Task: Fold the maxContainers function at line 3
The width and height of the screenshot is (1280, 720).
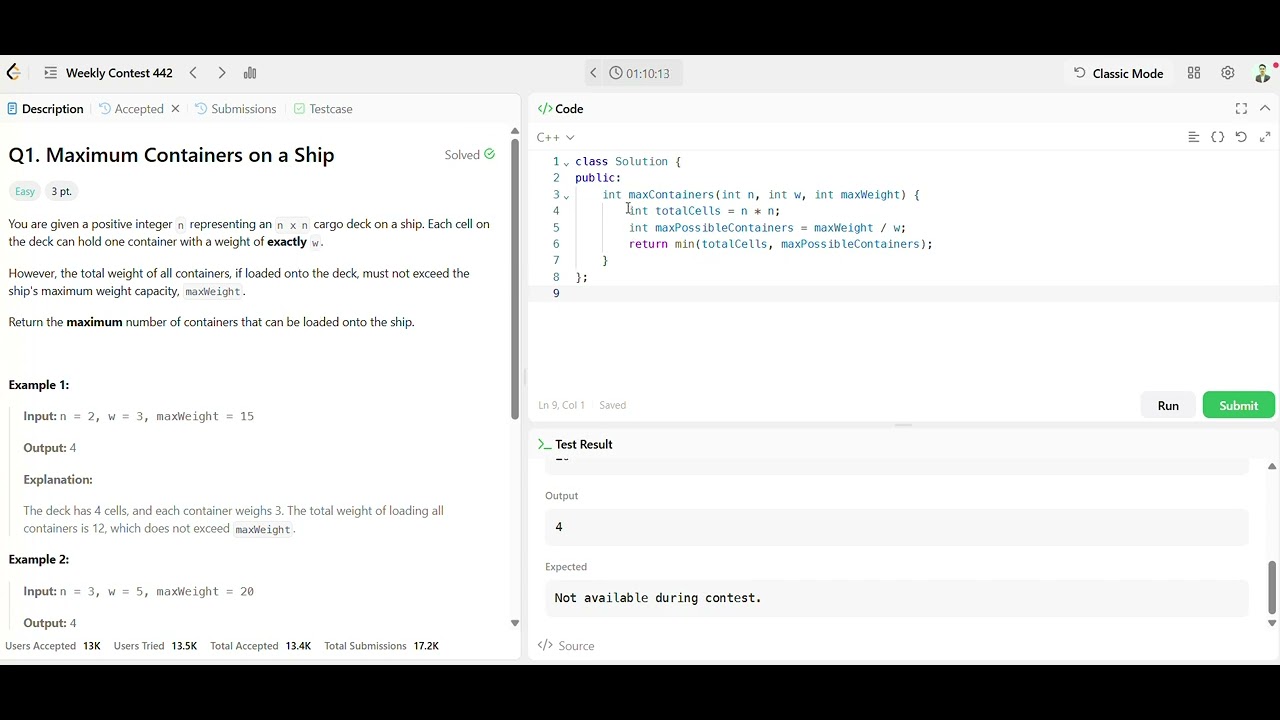Action: tap(566, 195)
